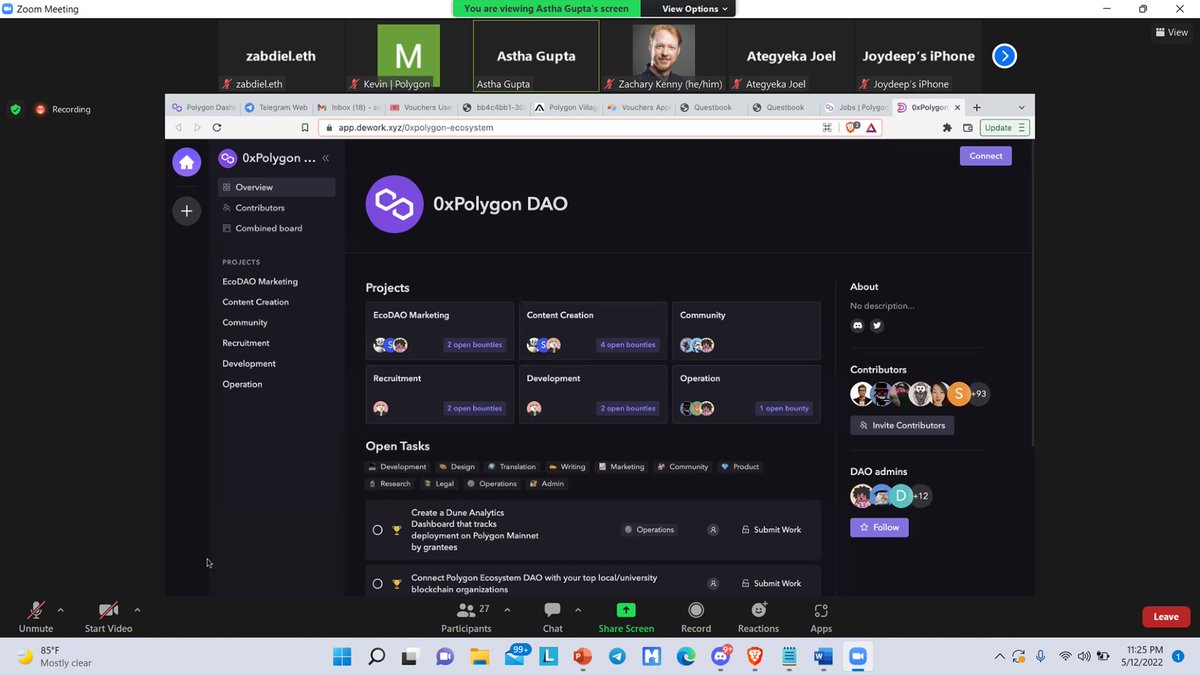Screen dimensions: 1200x675
Task: Open the Brave Shields lion icon
Action: pyautogui.click(x=852, y=128)
